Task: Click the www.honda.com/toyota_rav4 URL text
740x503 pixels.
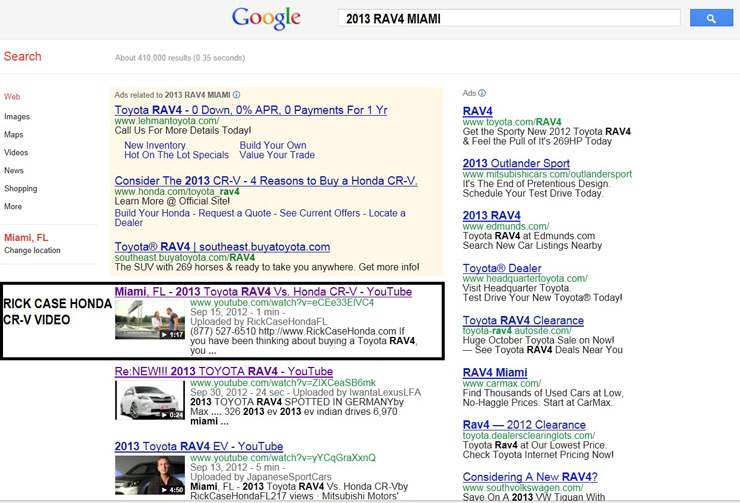Action: click(177, 192)
